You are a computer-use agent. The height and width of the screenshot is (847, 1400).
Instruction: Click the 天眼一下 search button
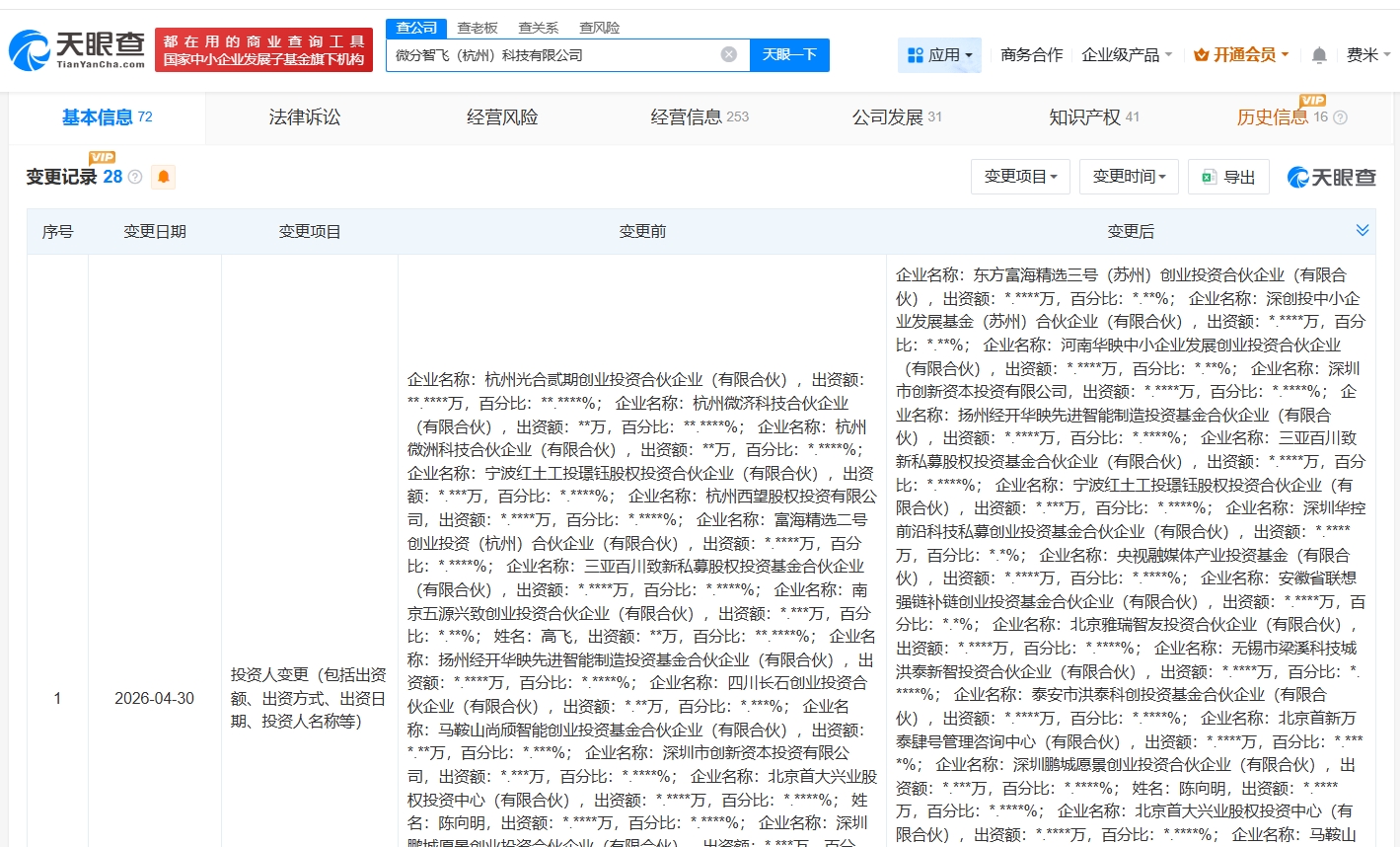[x=789, y=55]
